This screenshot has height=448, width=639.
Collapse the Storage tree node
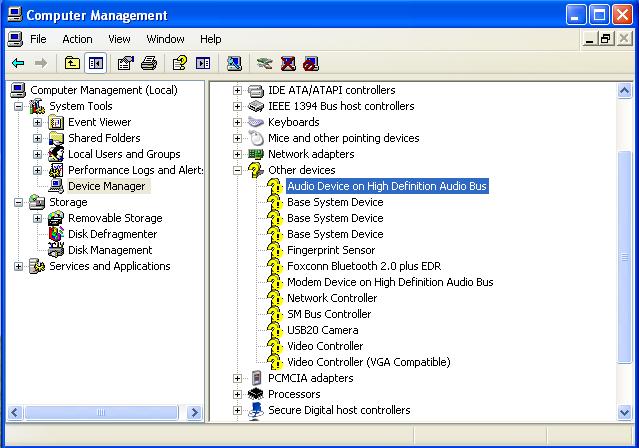coord(19,202)
